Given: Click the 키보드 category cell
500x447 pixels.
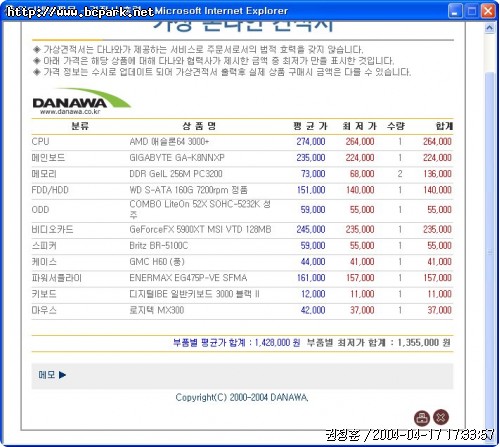Looking at the screenshot, I should (44, 294).
